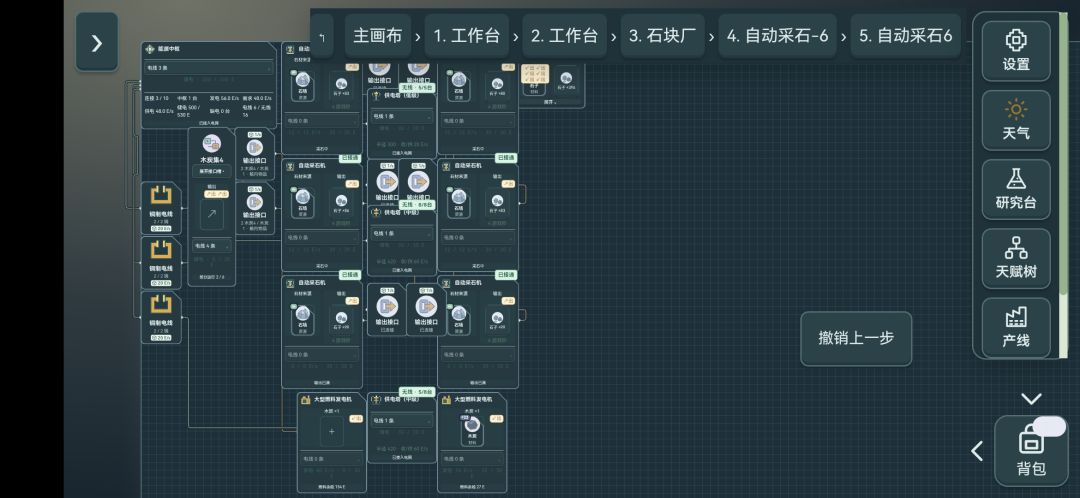Click the right 已连接 输出接口 icon

pos(426,306)
